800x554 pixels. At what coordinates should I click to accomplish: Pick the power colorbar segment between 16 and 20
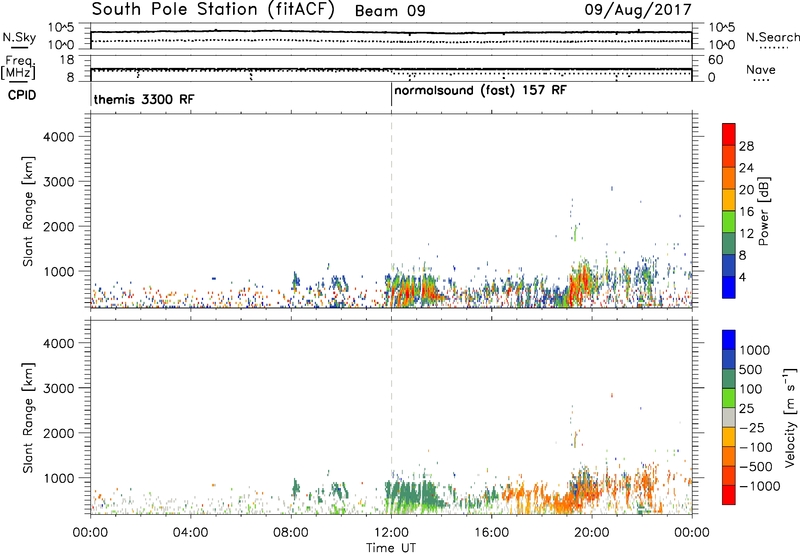click(729, 200)
